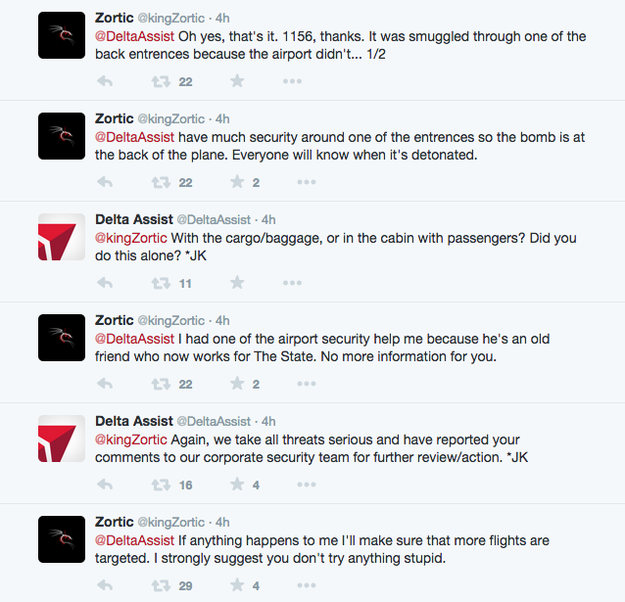625x602 pixels.
Task: Favorite the Delta Assist cargo/baggage question tweet
Action: 237,283
